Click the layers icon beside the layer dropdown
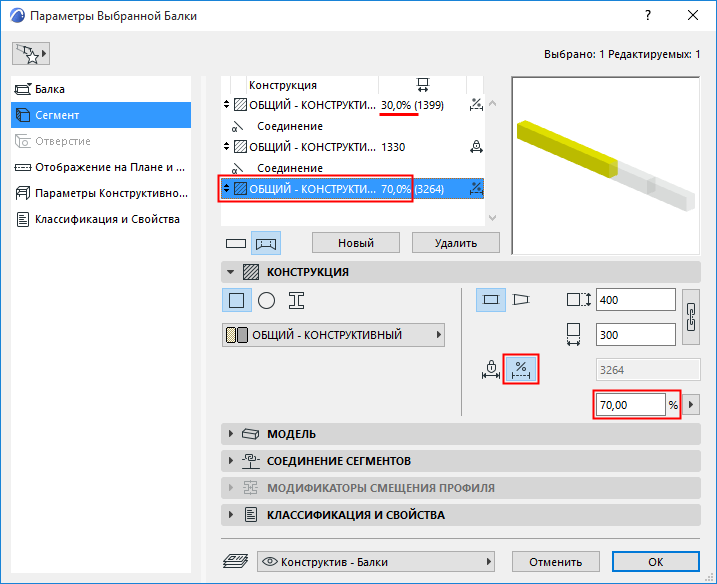 [x=235, y=561]
